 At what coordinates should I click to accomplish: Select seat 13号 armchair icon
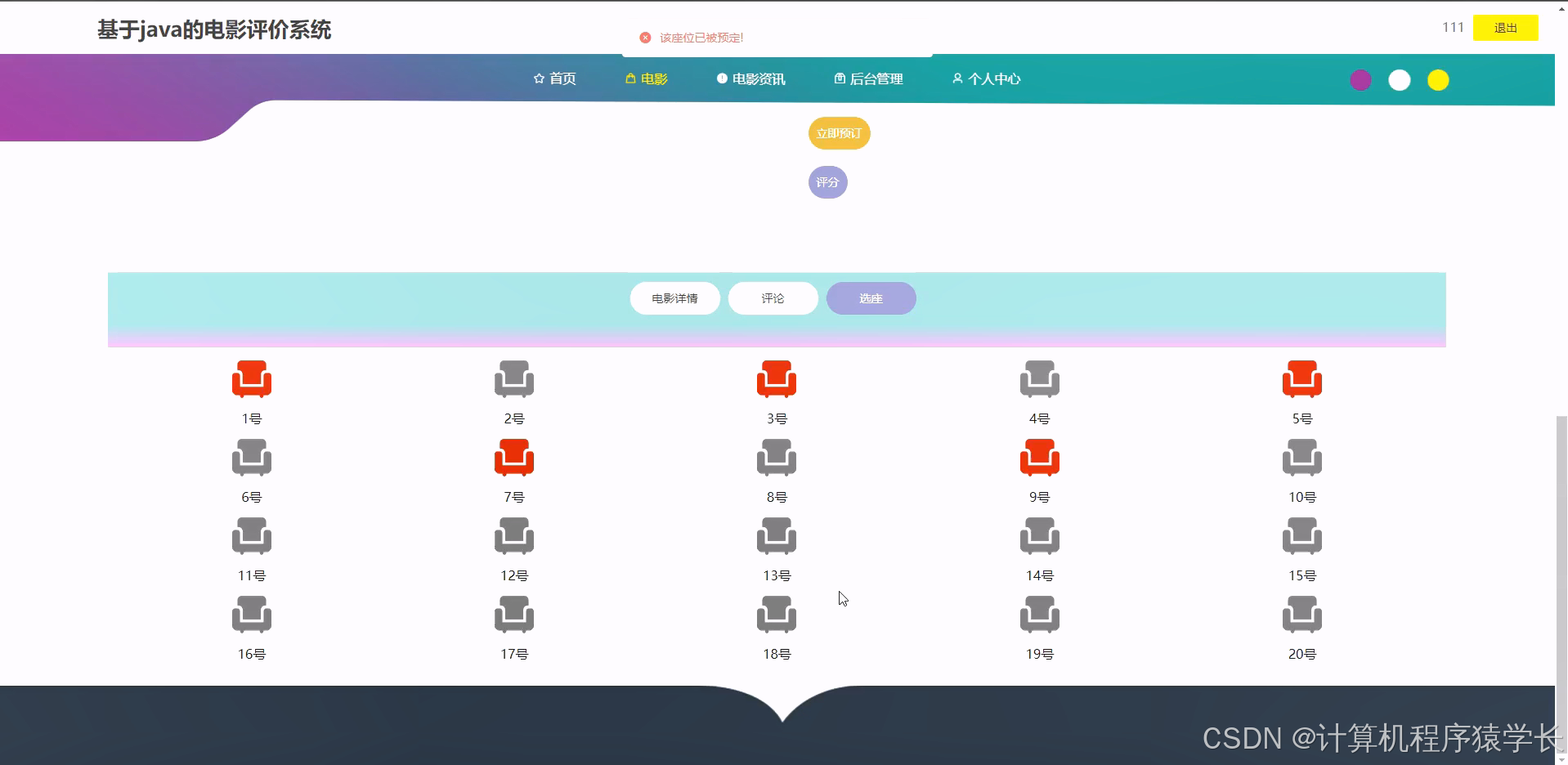tap(776, 535)
